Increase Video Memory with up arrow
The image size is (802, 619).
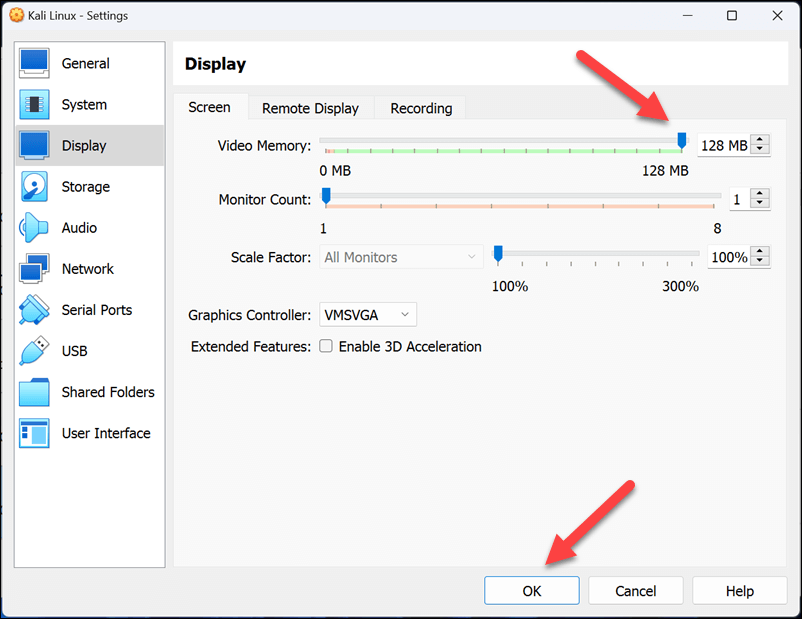tap(761, 141)
